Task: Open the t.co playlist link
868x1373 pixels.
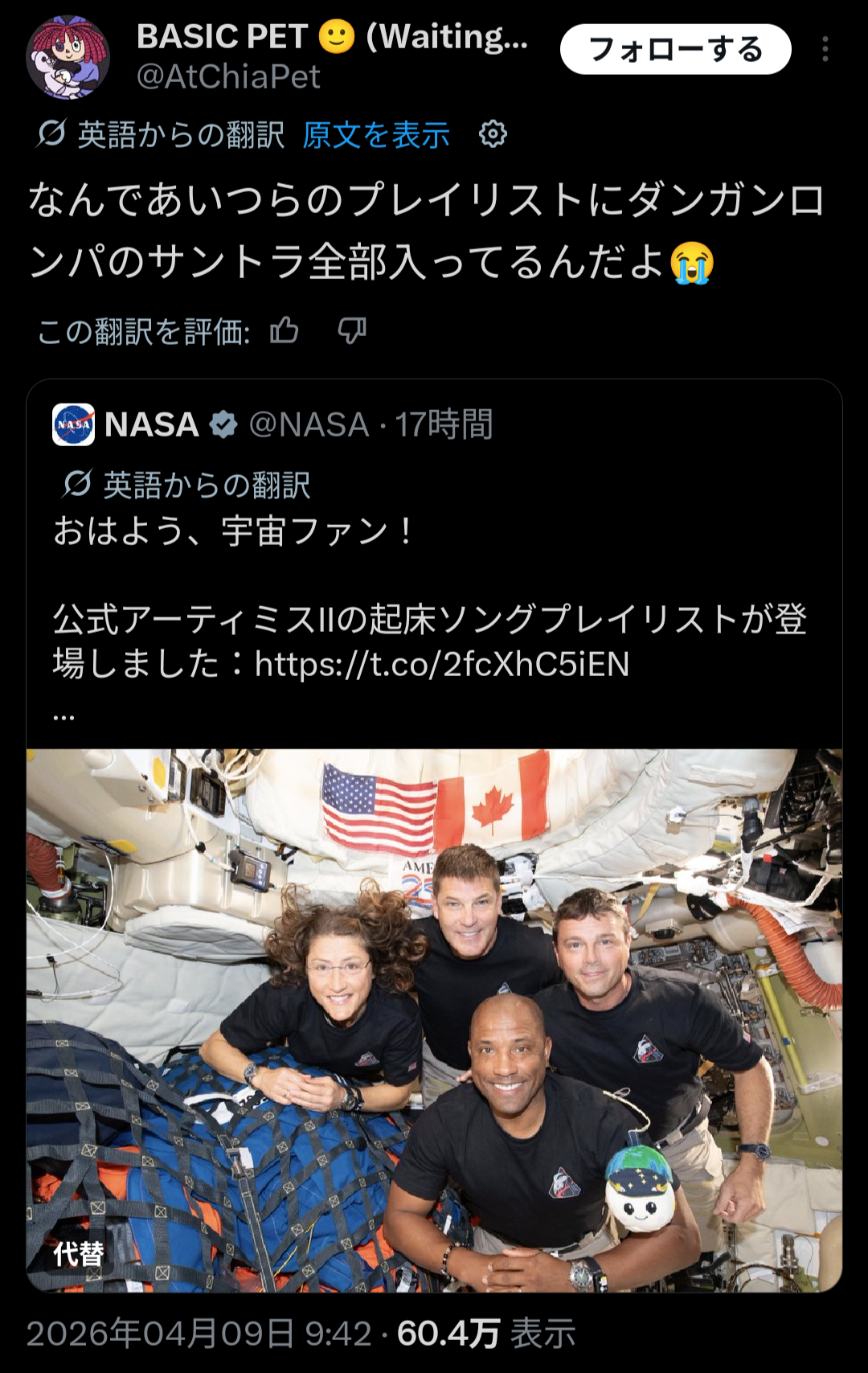Action: coord(442,664)
